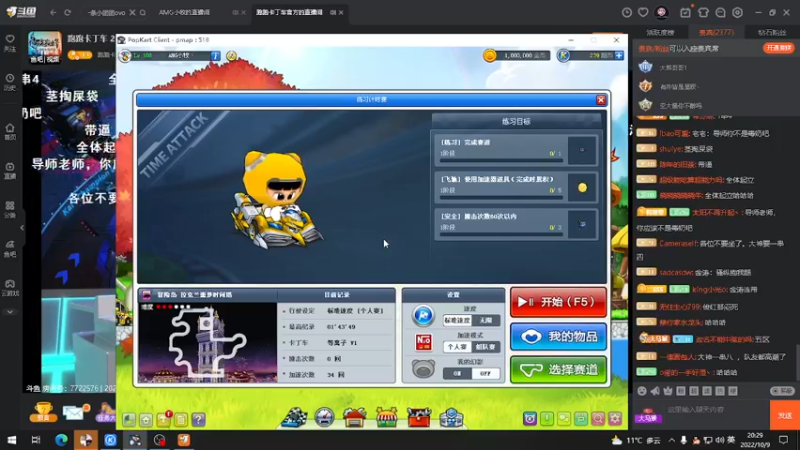Viewport: 800px width, 450px height.
Task: Click the orange 开通贵族 button
Action: [779, 48]
